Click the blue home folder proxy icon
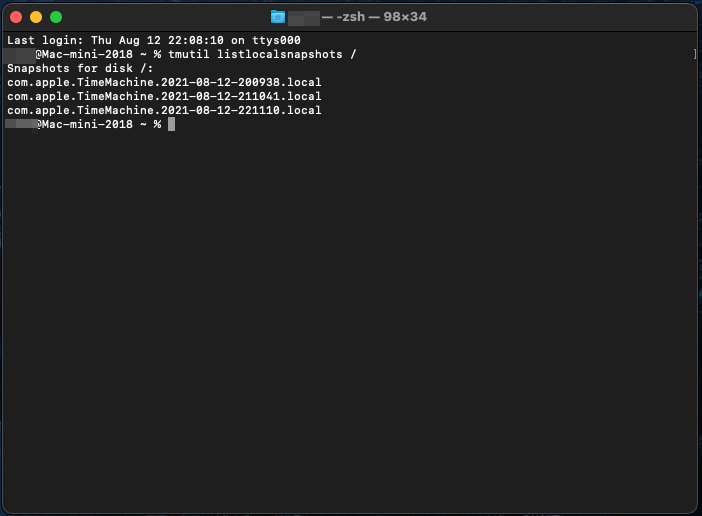Viewport: 702px width, 516px height. (278, 17)
